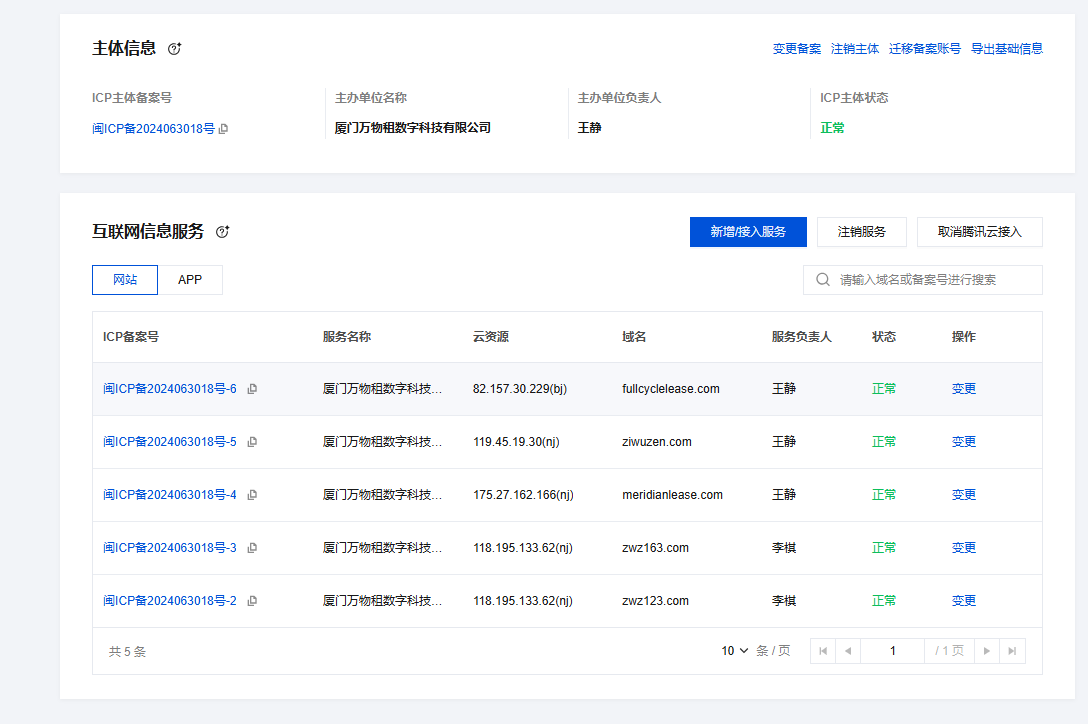This screenshot has width=1088, height=724.
Task: Open record link 闽ICP备2024063018号-2
Action: pyautogui.click(x=170, y=601)
